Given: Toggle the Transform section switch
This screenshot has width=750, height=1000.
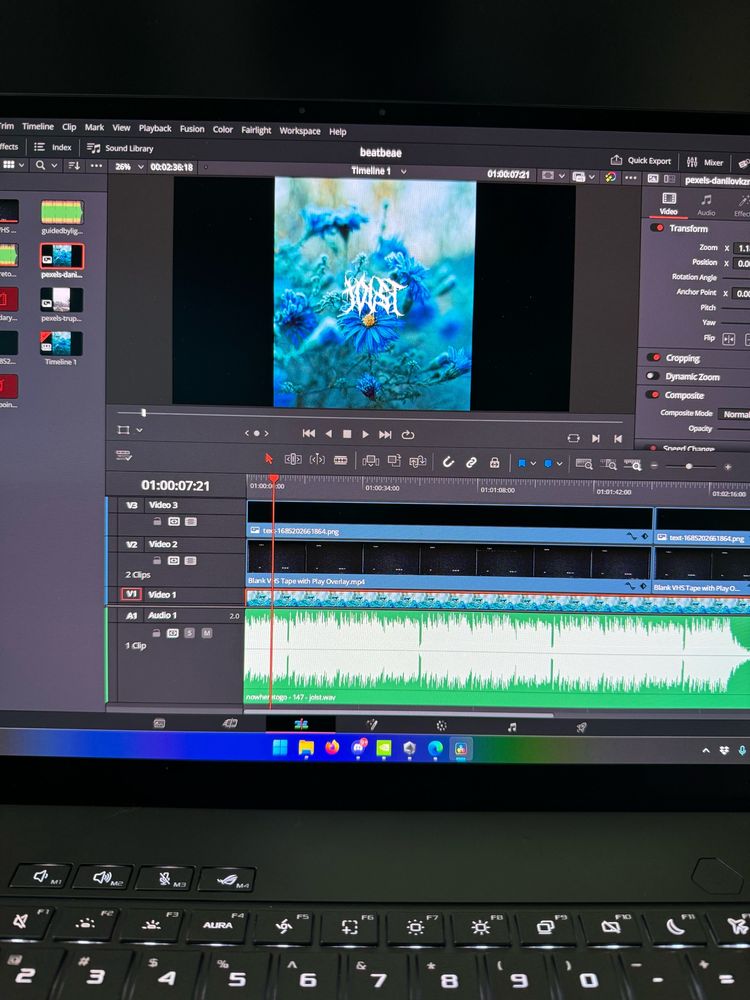Looking at the screenshot, I should pos(658,228).
